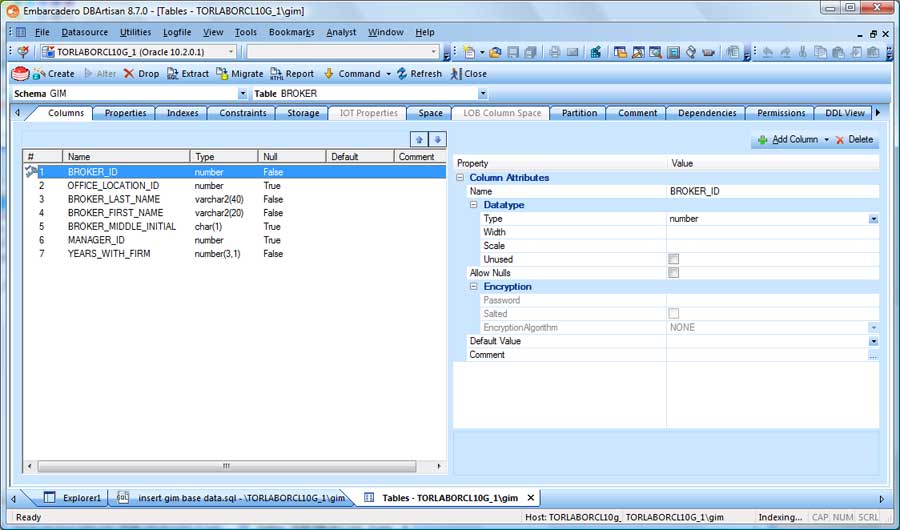
Task: Click the Type column header
Action: point(224,157)
